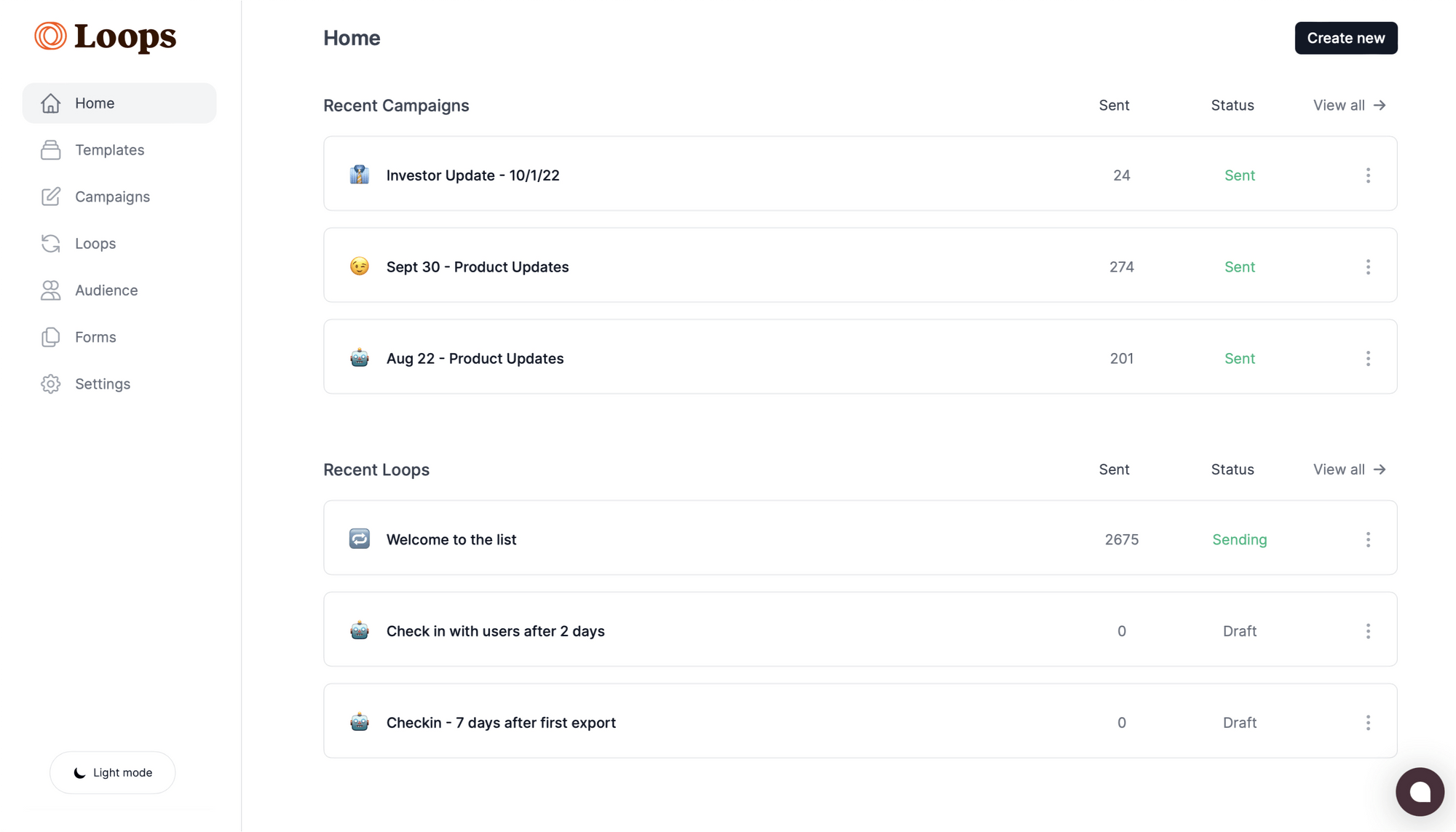The width and height of the screenshot is (1456, 832).
Task: Click the Sending status of Welcome loop
Action: (x=1239, y=539)
